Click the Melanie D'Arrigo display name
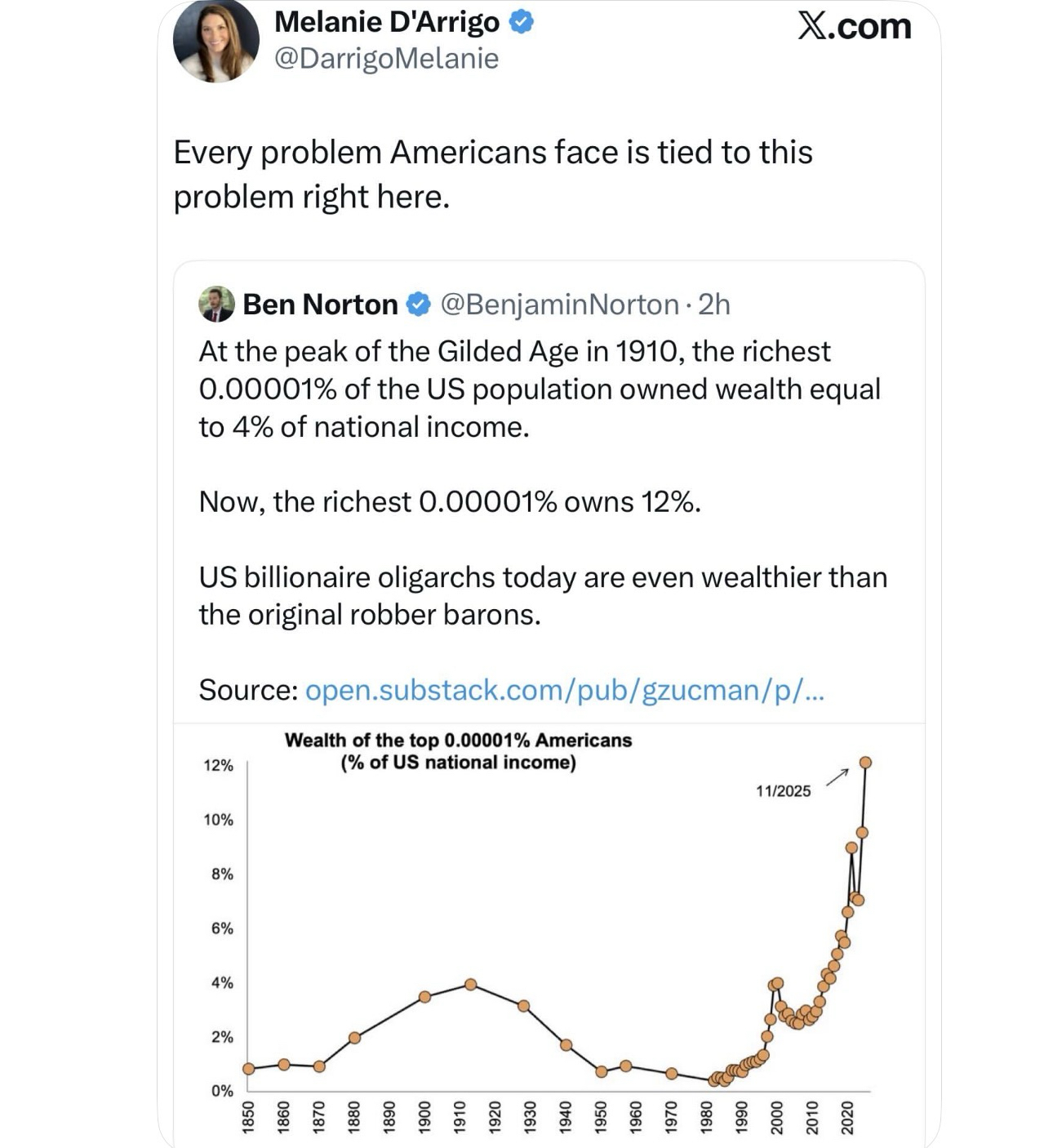The width and height of the screenshot is (1053, 1148). click(387, 22)
